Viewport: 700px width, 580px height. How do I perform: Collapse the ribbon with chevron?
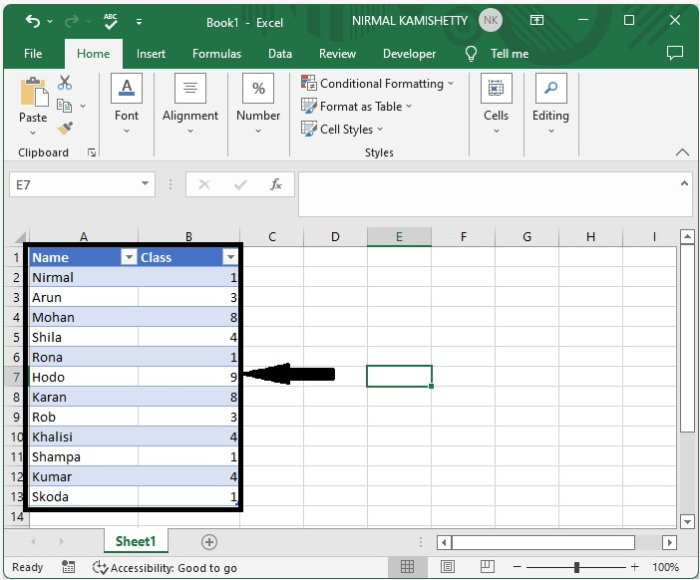coord(682,152)
